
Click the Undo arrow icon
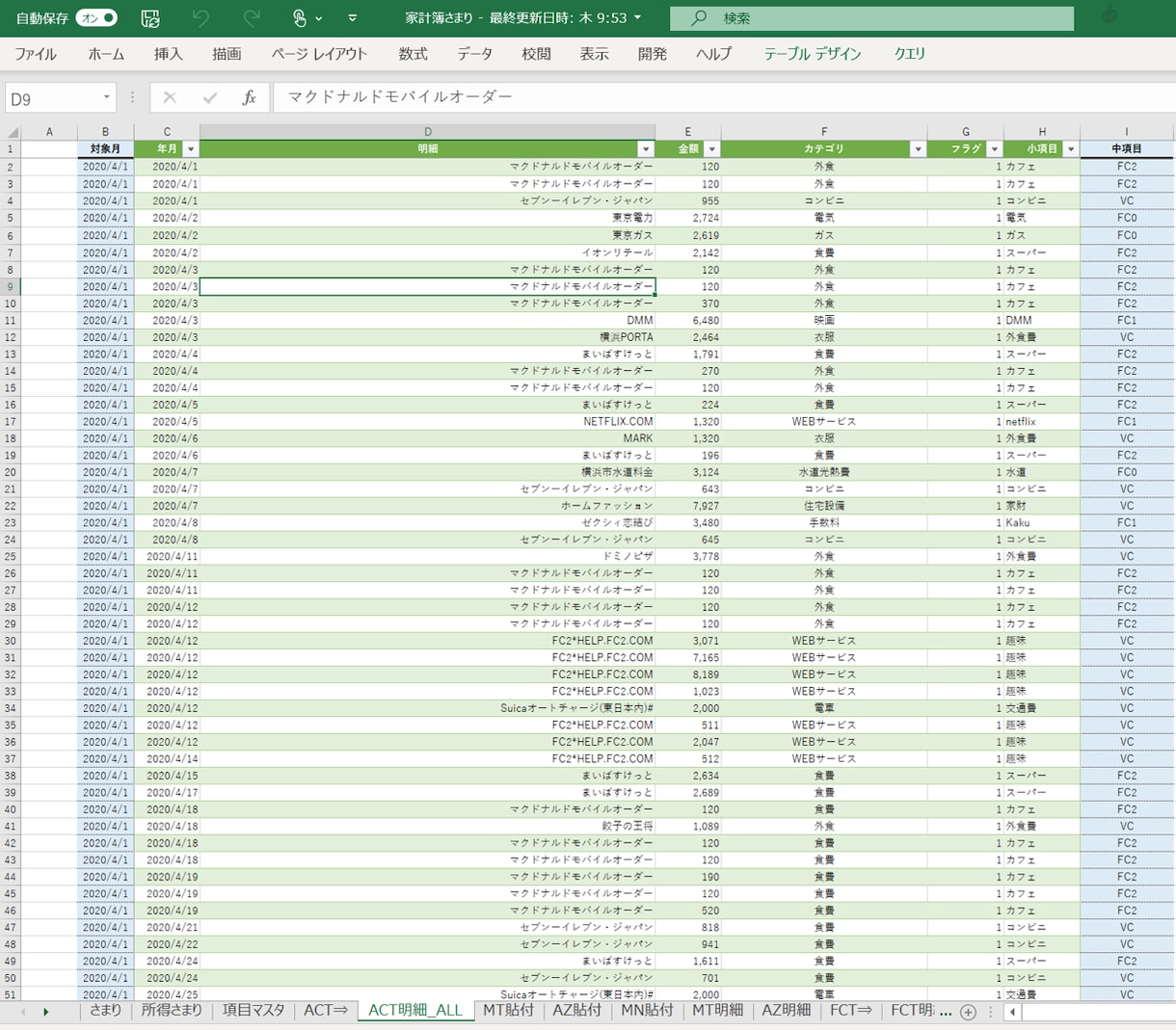tap(200, 17)
